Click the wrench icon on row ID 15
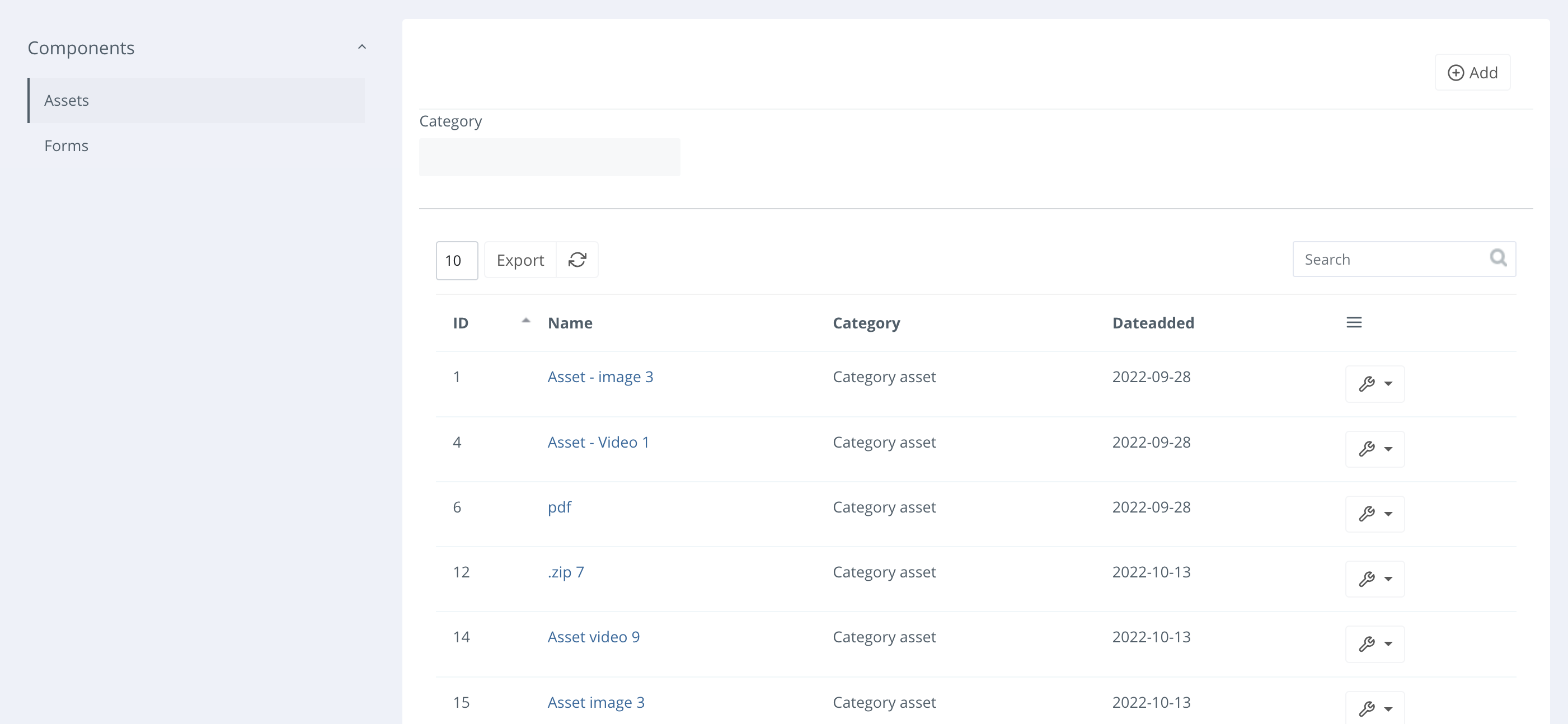 pyautogui.click(x=1368, y=708)
